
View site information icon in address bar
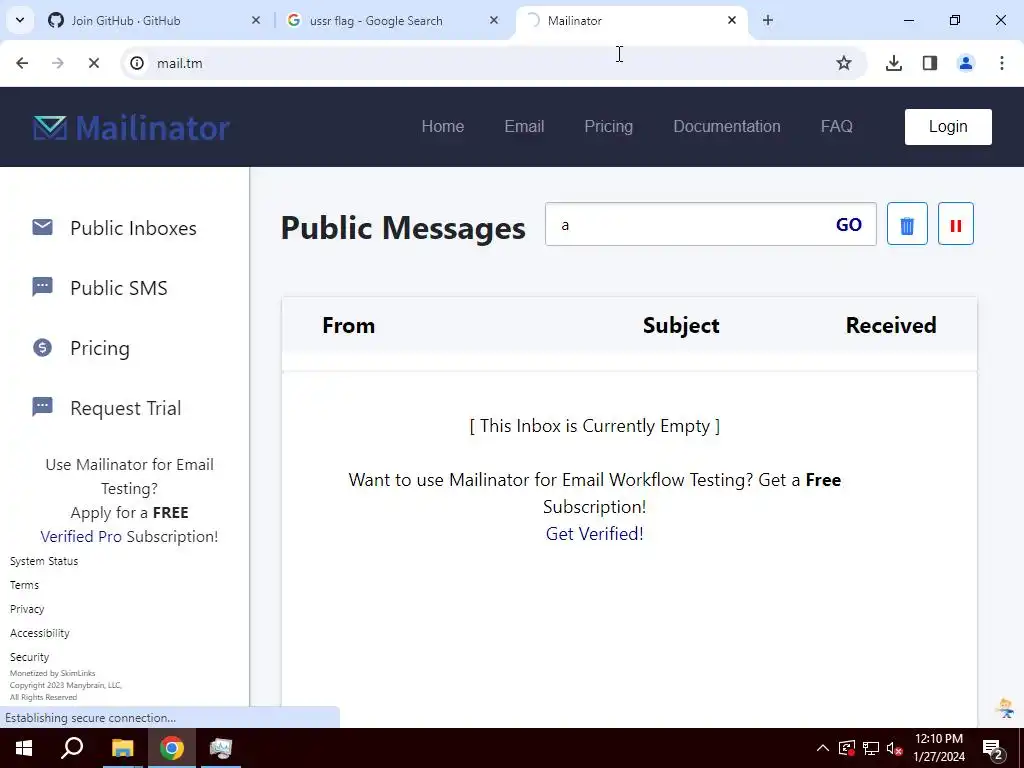(136, 63)
